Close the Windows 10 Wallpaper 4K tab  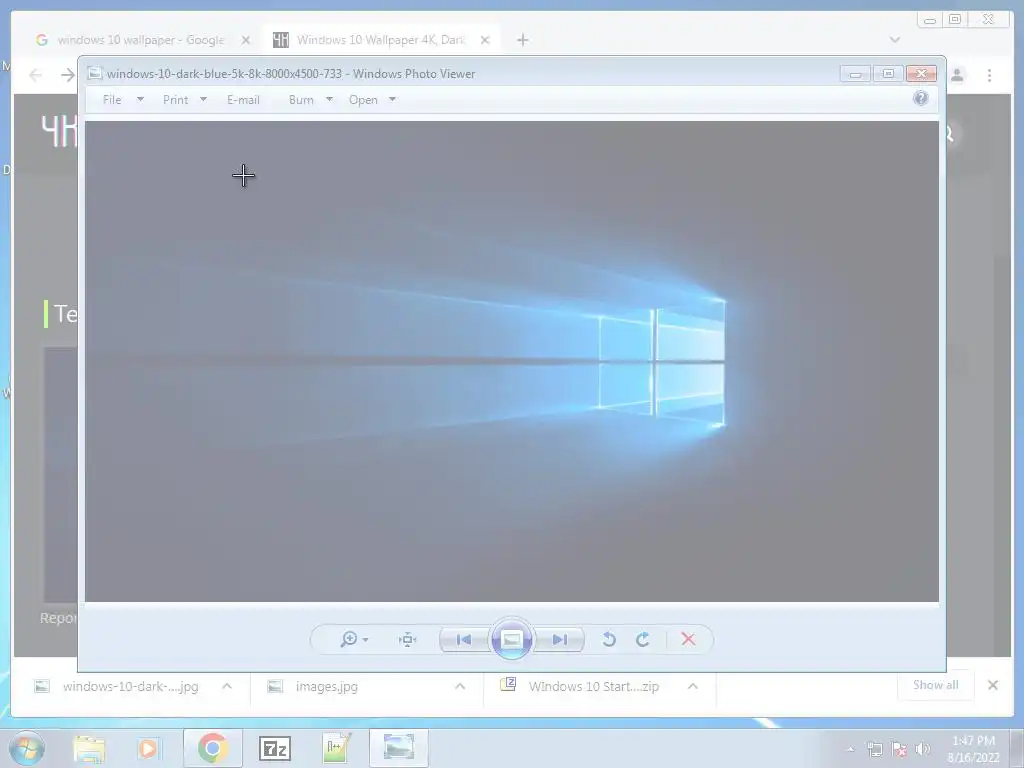click(x=485, y=40)
